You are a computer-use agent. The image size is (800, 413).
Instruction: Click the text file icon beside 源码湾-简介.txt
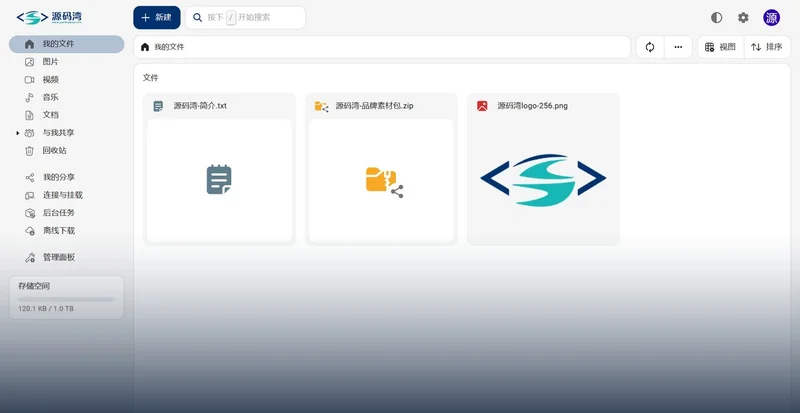[x=158, y=106]
